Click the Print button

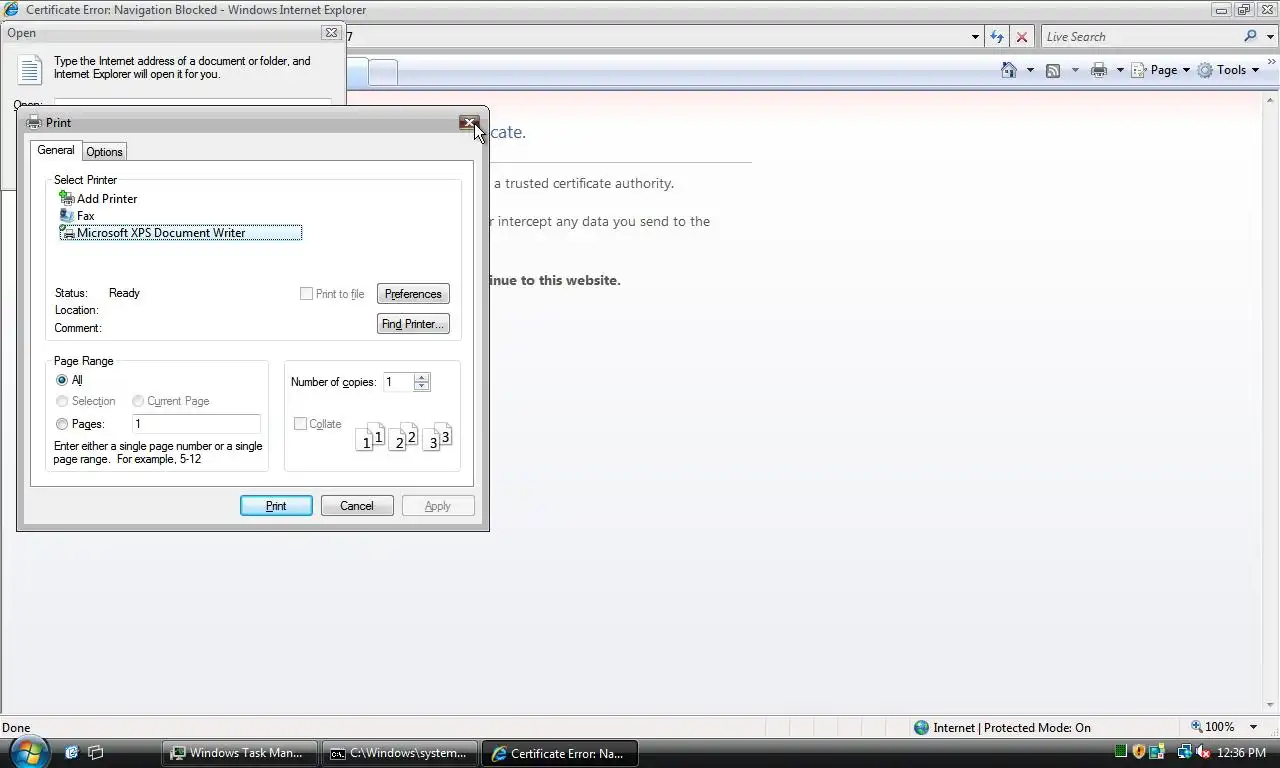click(276, 506)
